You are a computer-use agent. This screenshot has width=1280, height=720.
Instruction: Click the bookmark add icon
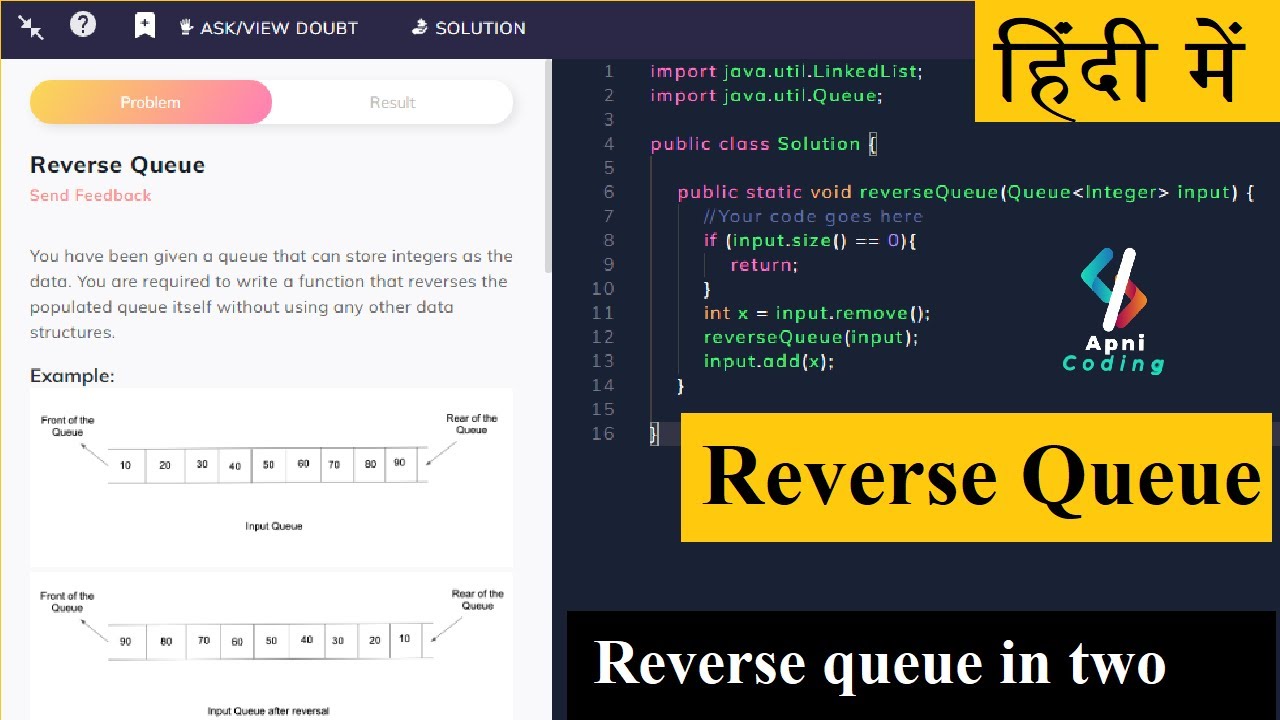[144, 26]
